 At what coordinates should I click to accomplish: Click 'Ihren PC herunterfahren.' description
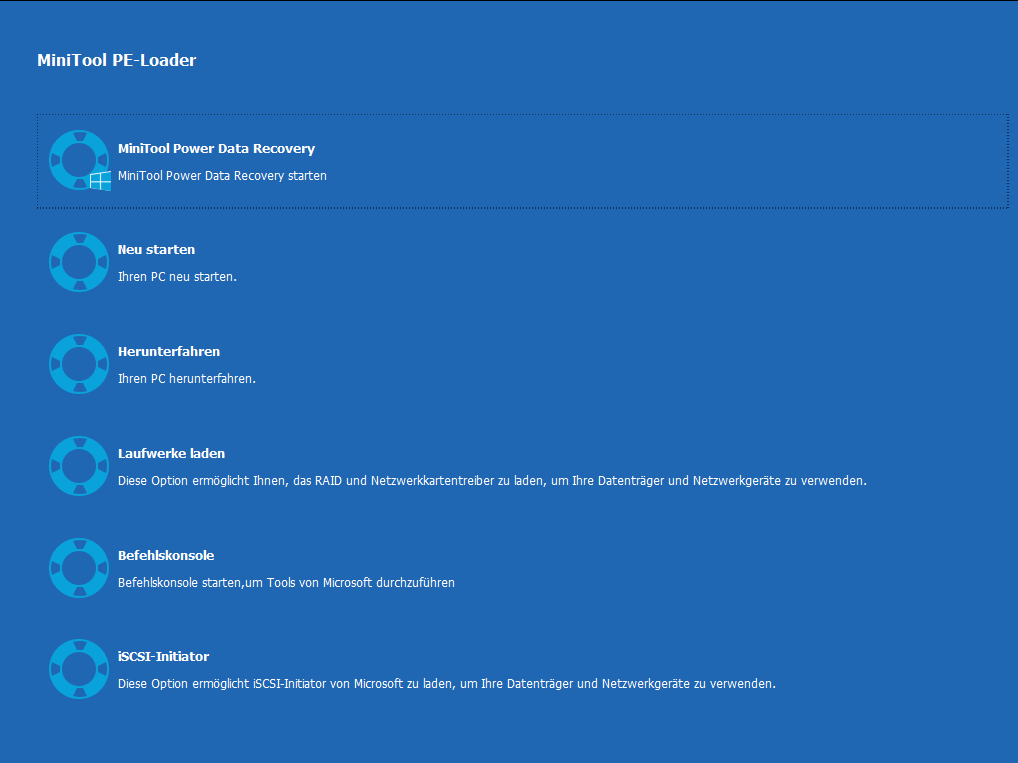click(x=187, y=379)
